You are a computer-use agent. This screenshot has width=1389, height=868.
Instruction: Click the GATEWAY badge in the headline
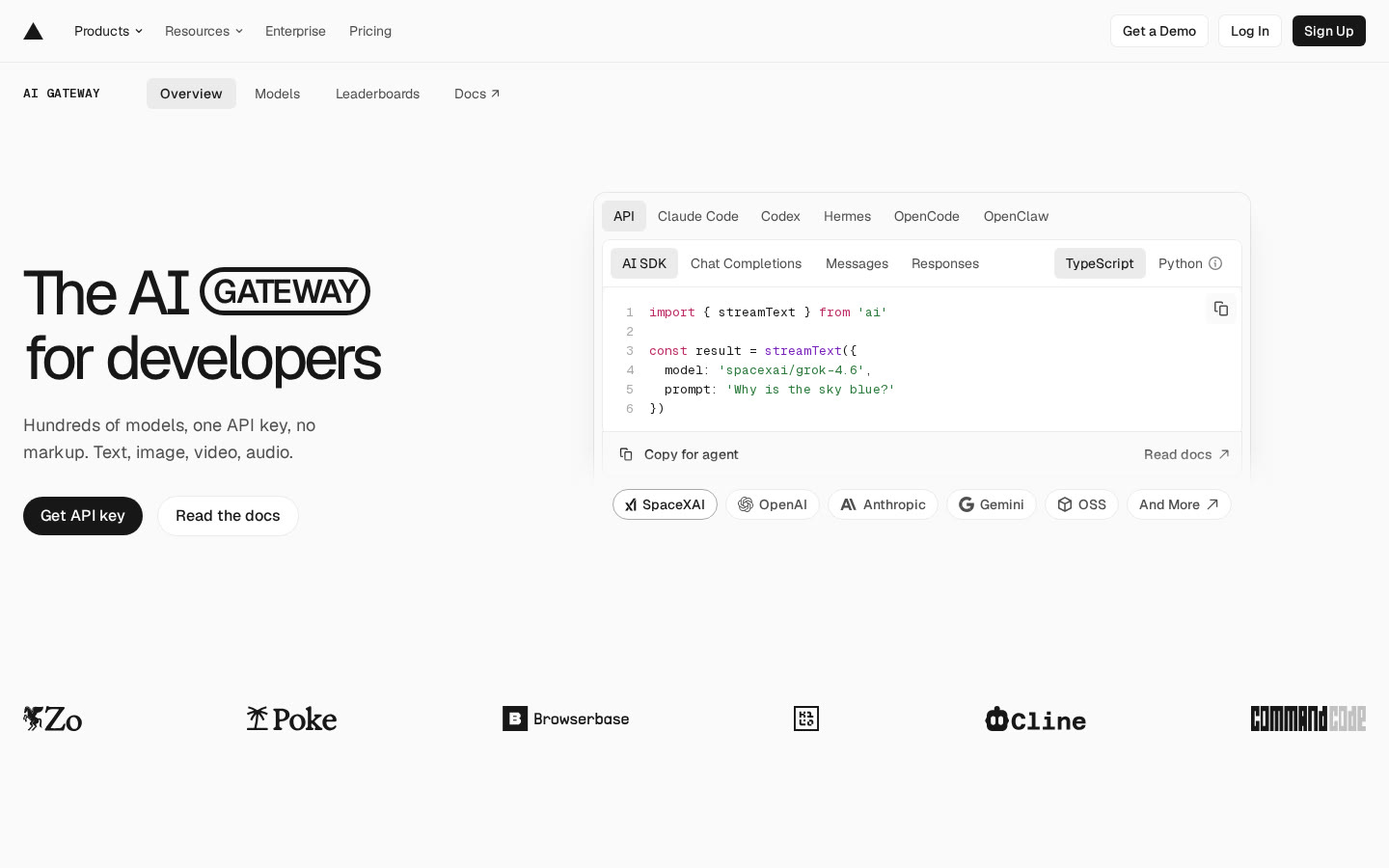tap(286, 291)
